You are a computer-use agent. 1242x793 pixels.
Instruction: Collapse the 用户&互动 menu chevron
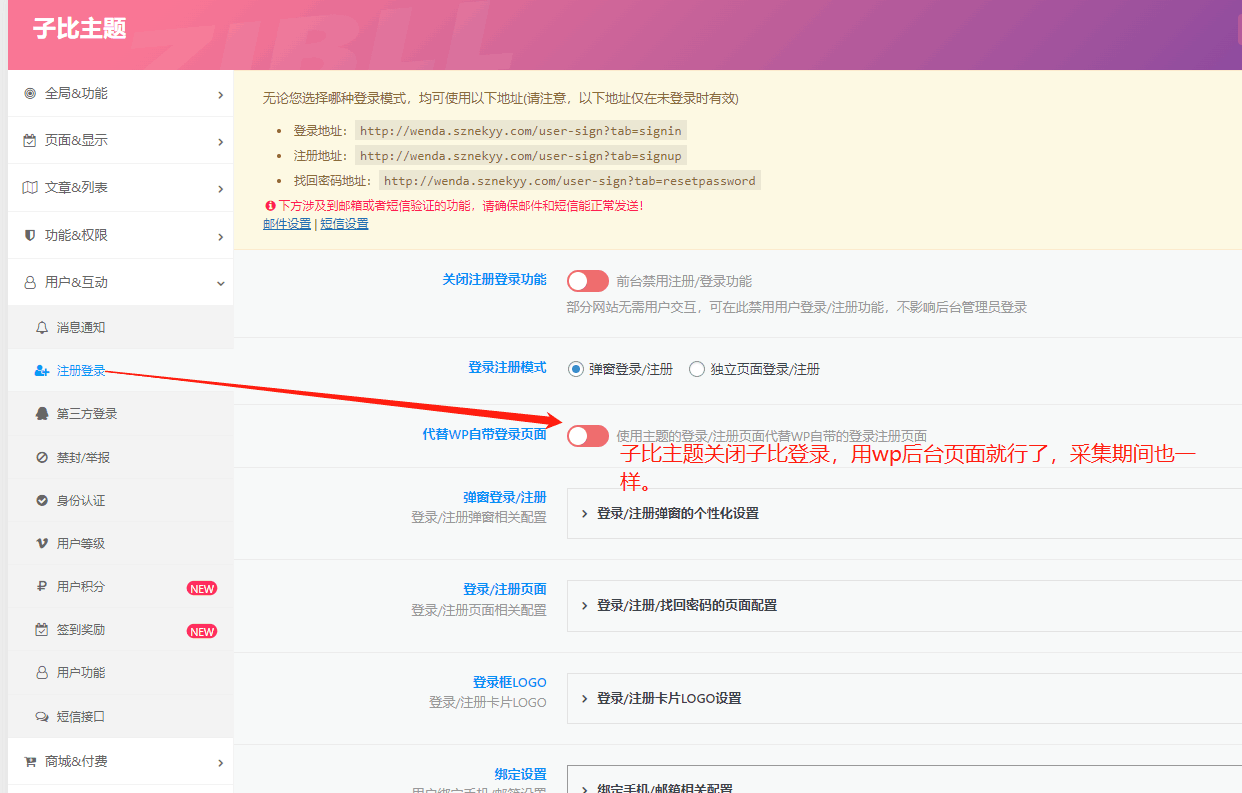220,283
